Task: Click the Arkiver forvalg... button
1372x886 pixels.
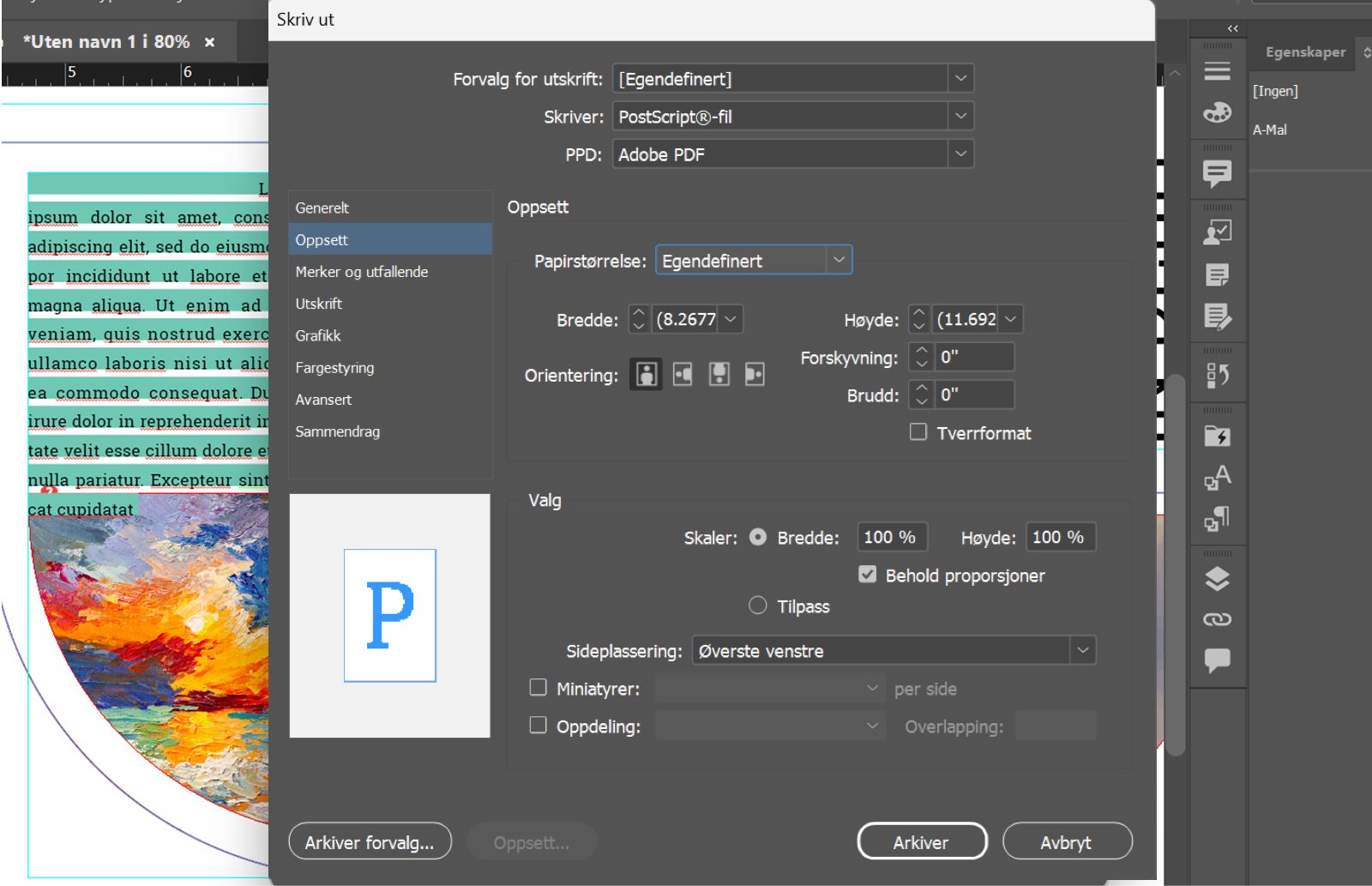Action: point(370,842)
